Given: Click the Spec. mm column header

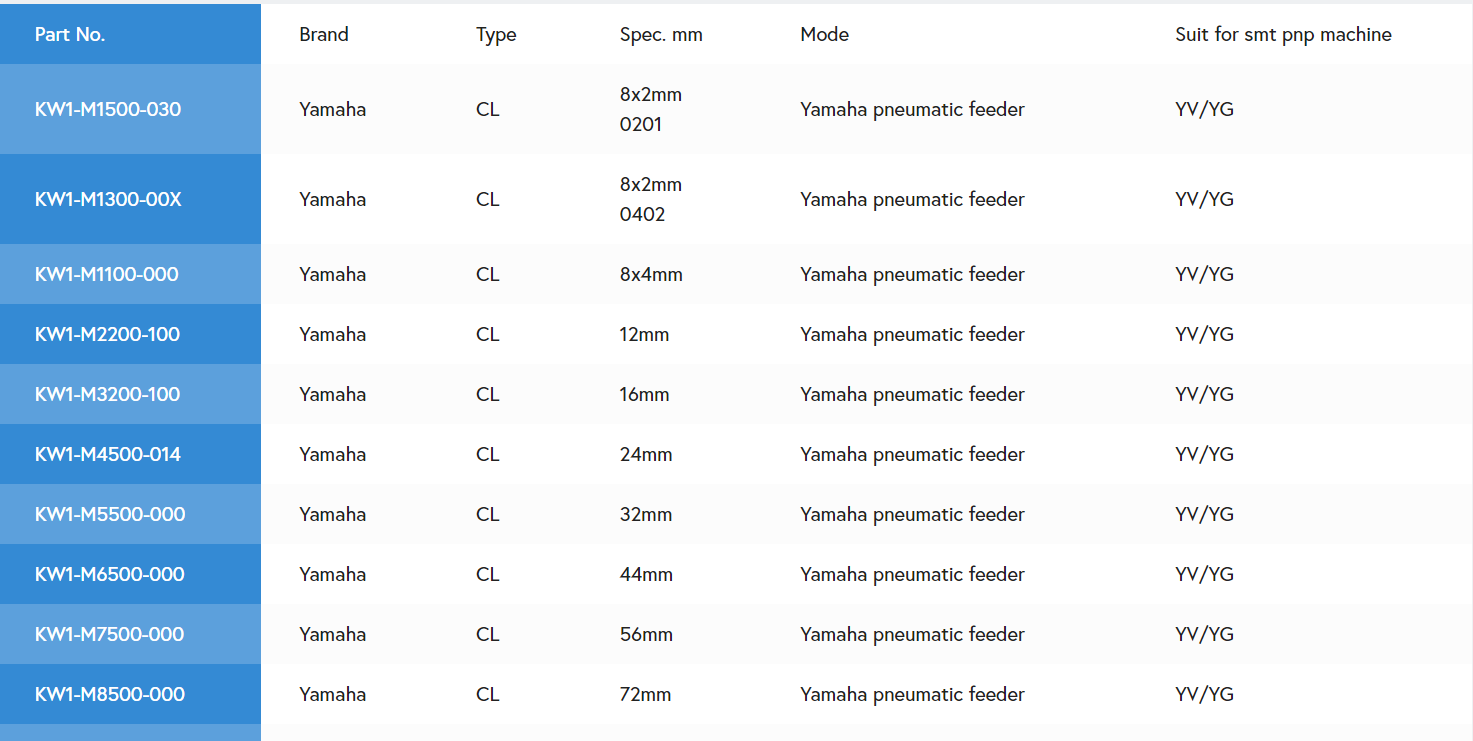Looking at the screenshot, I should [x=661, y=35].
